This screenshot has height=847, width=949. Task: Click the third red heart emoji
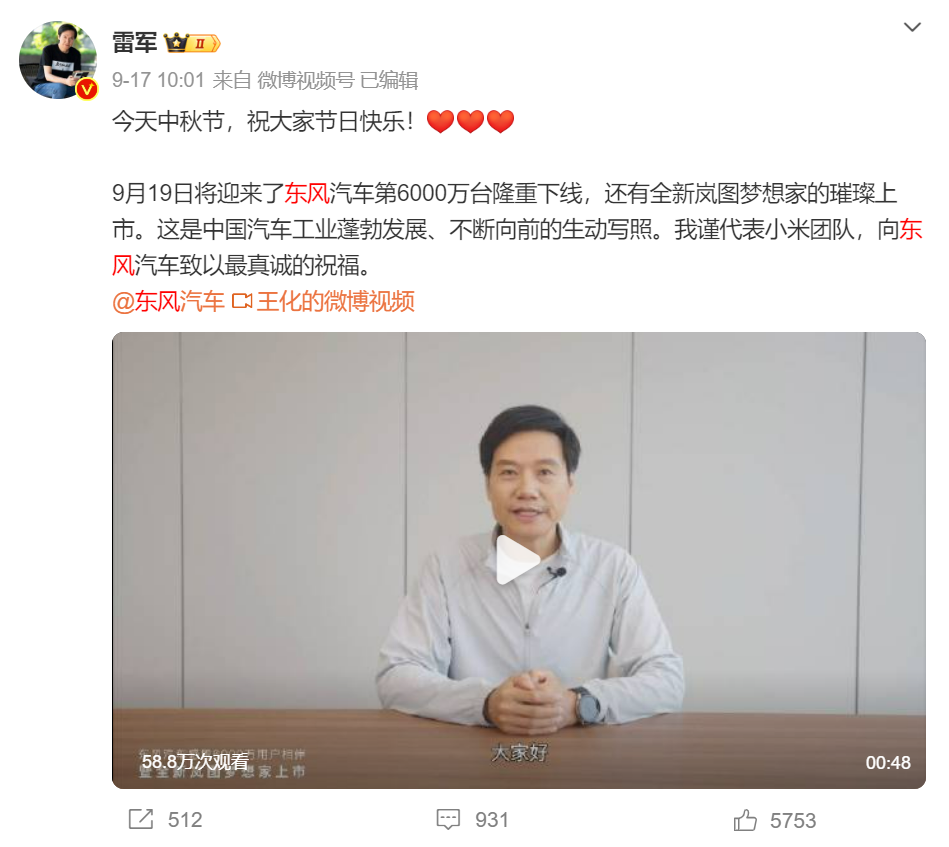point(500,121)
